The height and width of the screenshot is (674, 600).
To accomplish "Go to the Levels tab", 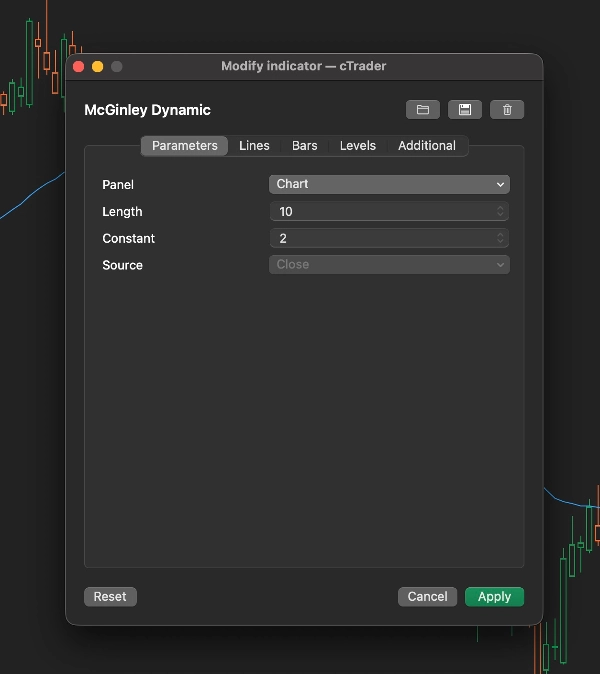I will 357,146.
